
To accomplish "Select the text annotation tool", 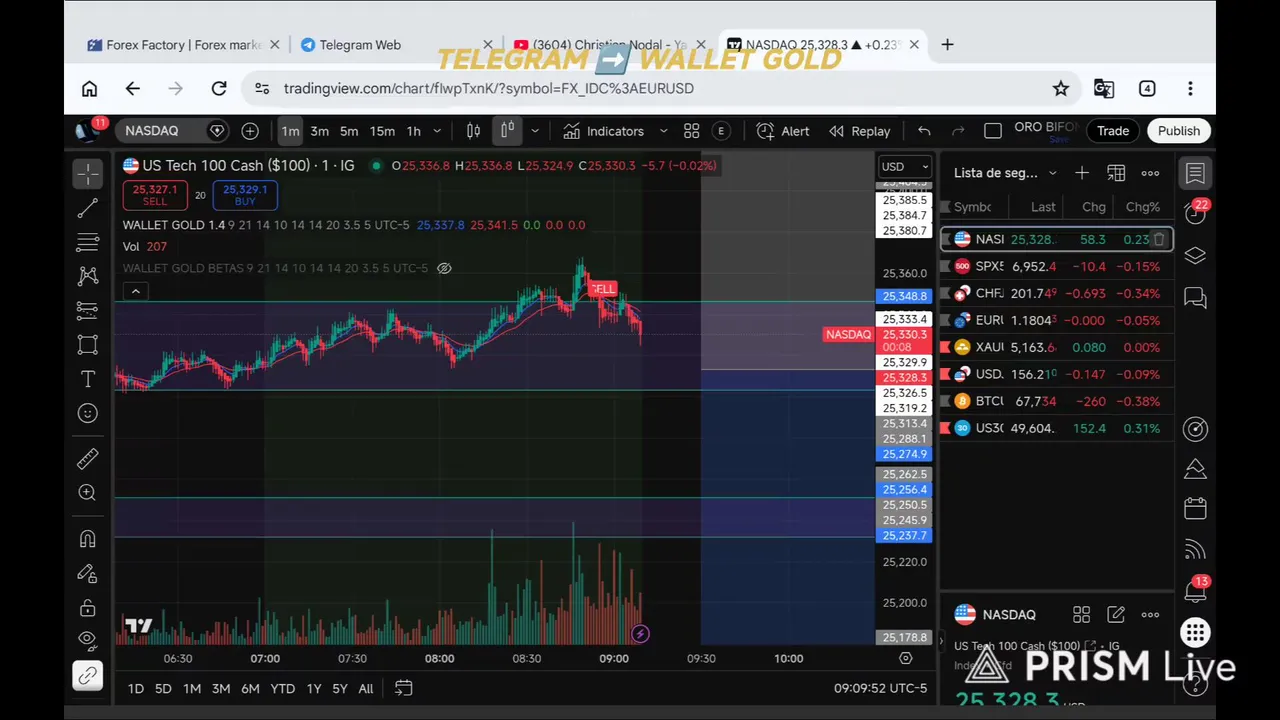I will point(88,379).
